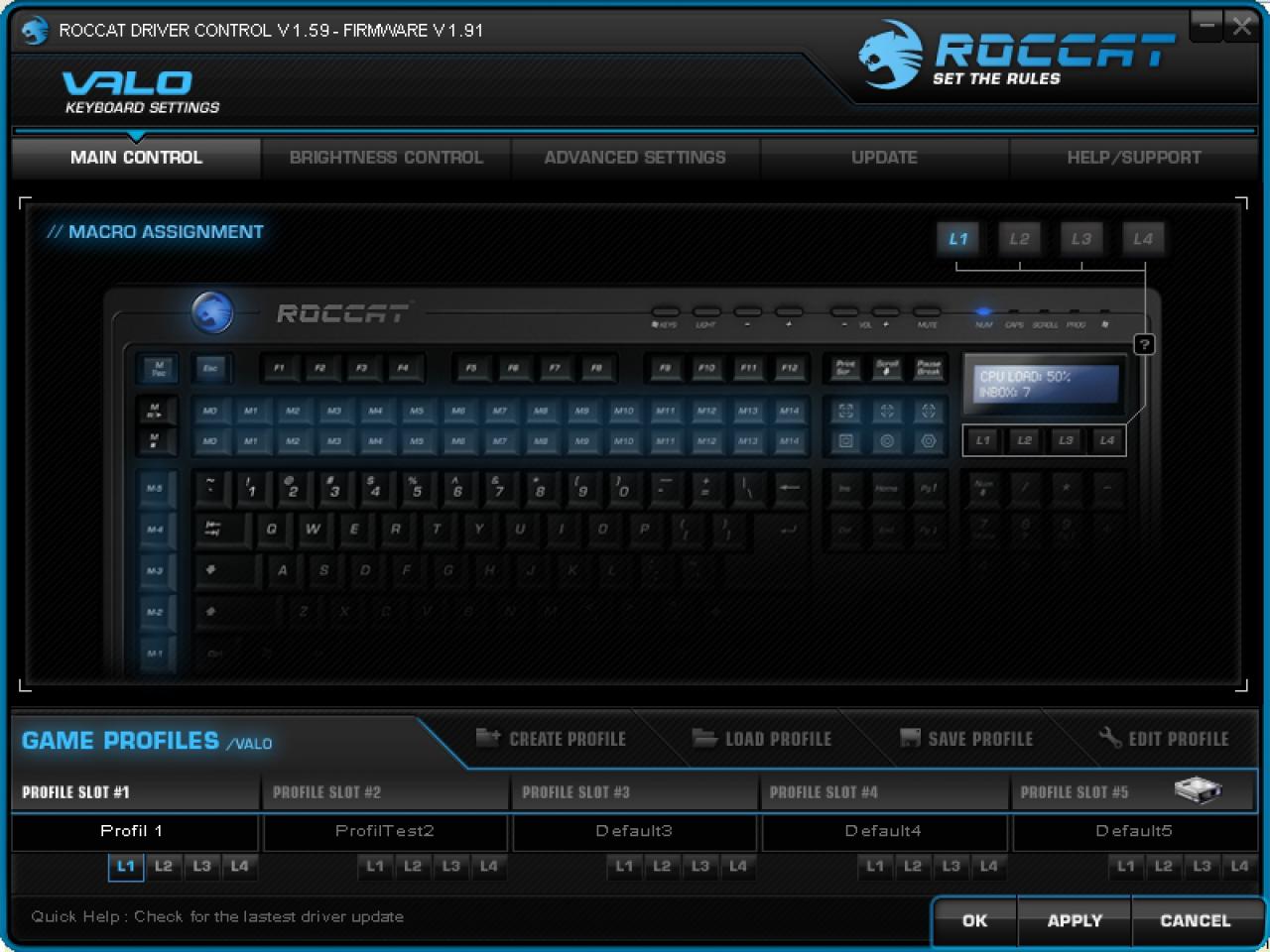Click the F1 key on keyboard image
Viewport: 1270px width, 952px height.
(280, 368)
